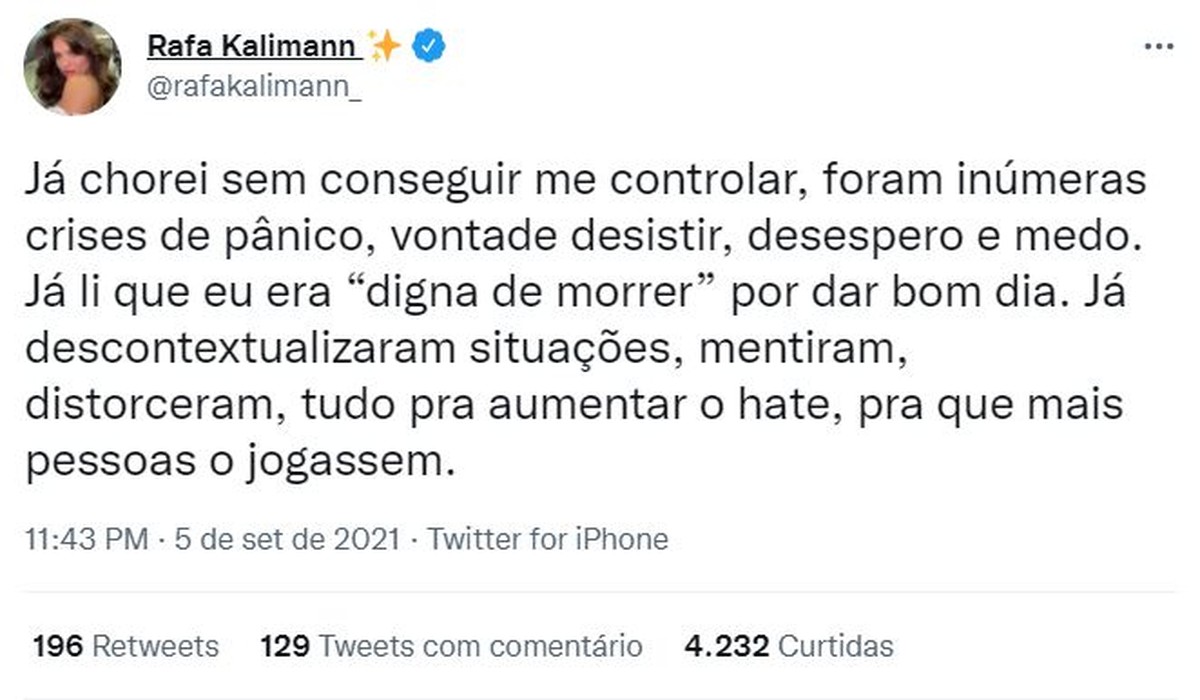Open the Rafa Kalimann name link
The width and height of the screenshot is (1200, 700).
tap(255, 44)
